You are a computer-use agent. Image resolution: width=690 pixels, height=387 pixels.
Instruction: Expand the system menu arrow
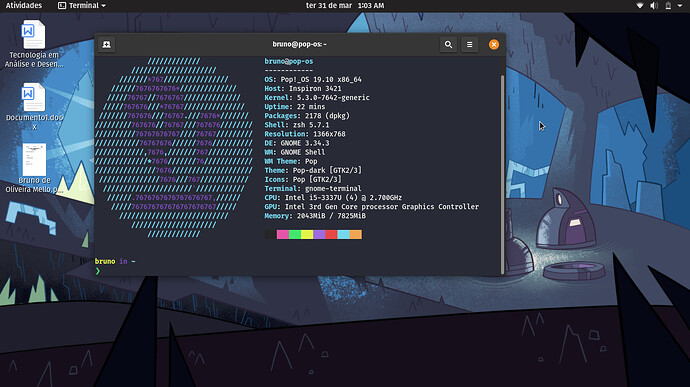(680, 6)
